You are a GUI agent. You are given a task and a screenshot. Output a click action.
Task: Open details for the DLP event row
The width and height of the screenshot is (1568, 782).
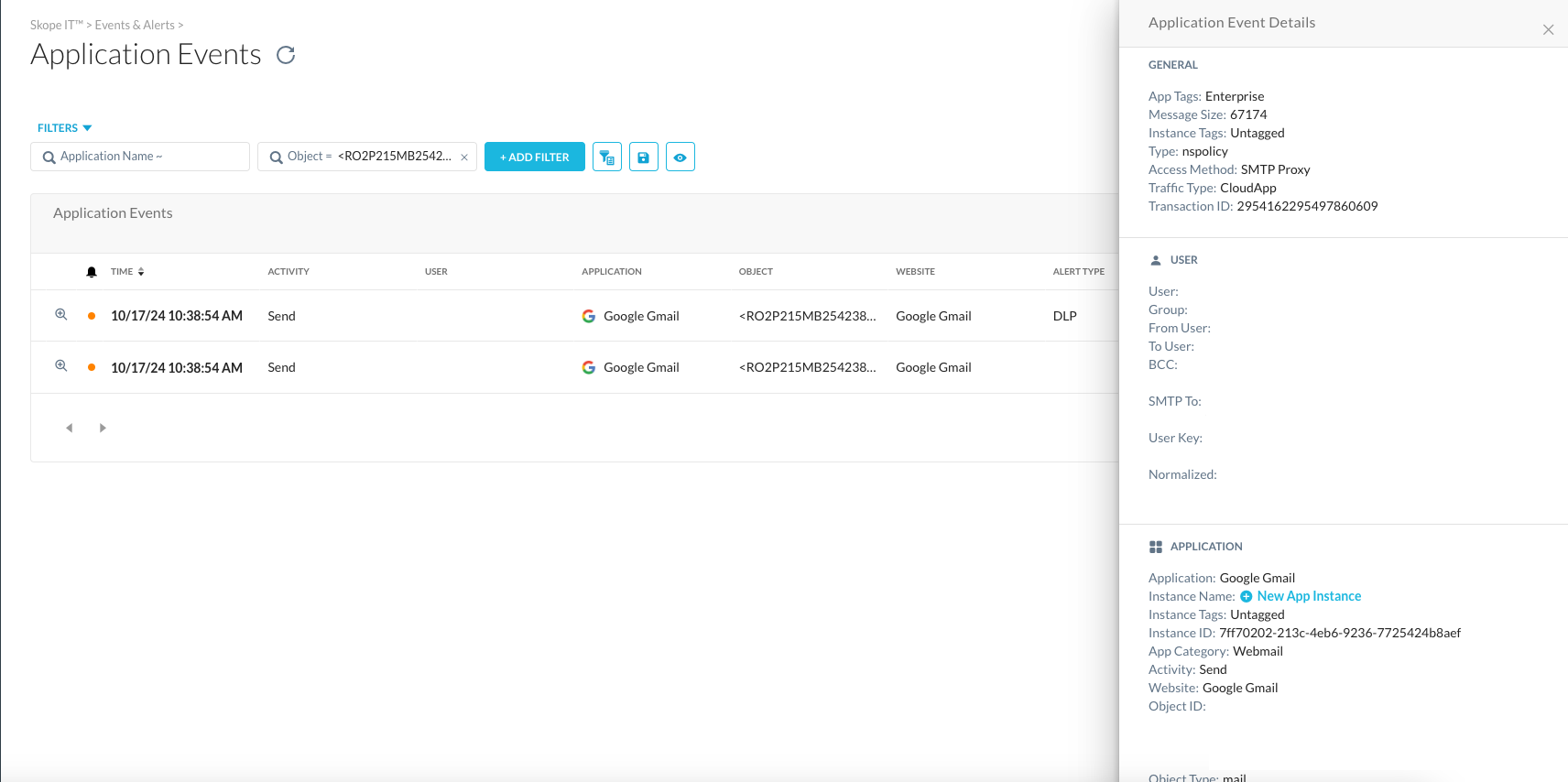pos(61,314)
